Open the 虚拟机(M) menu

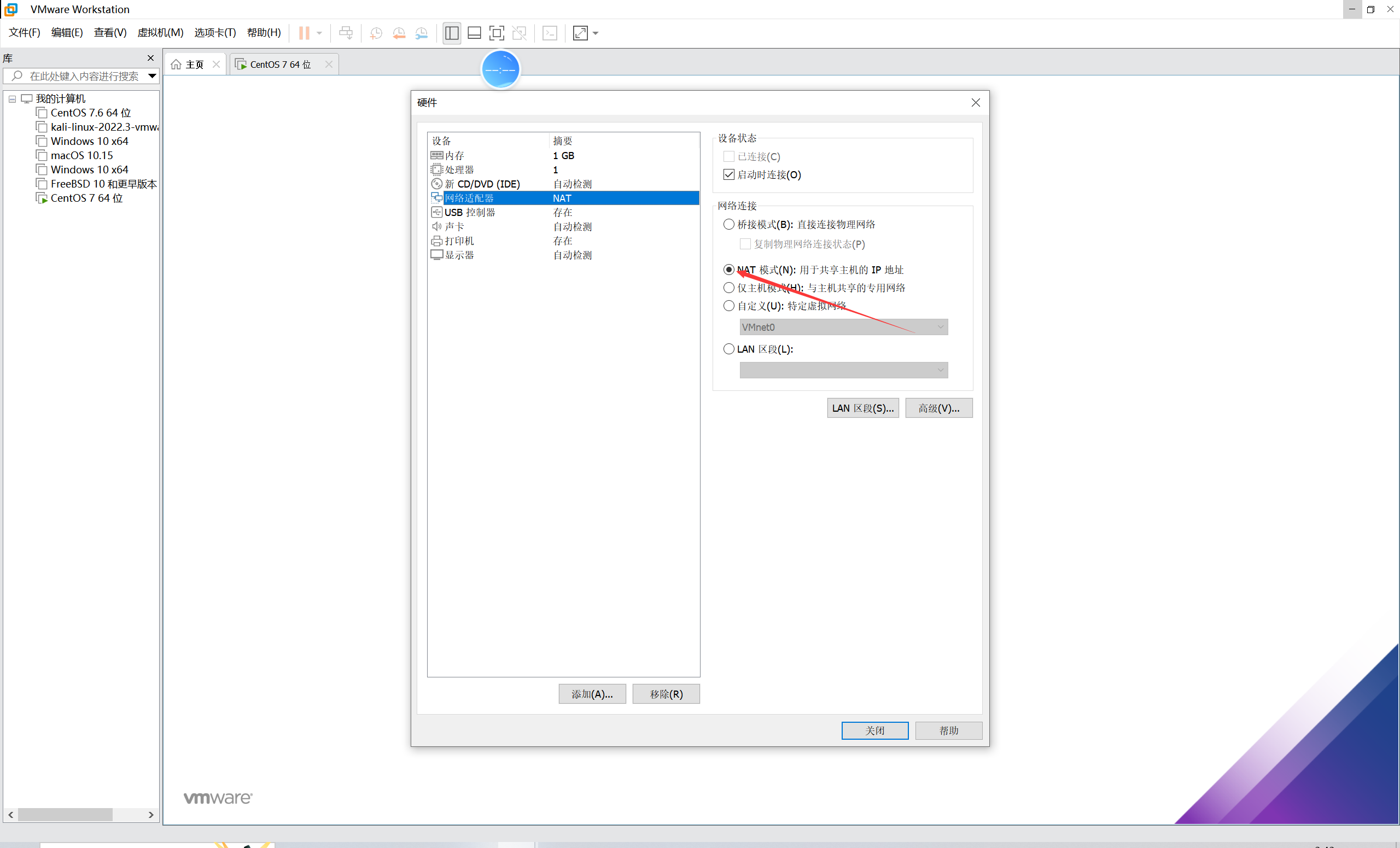pyautogui.click(x=160, y=32)
